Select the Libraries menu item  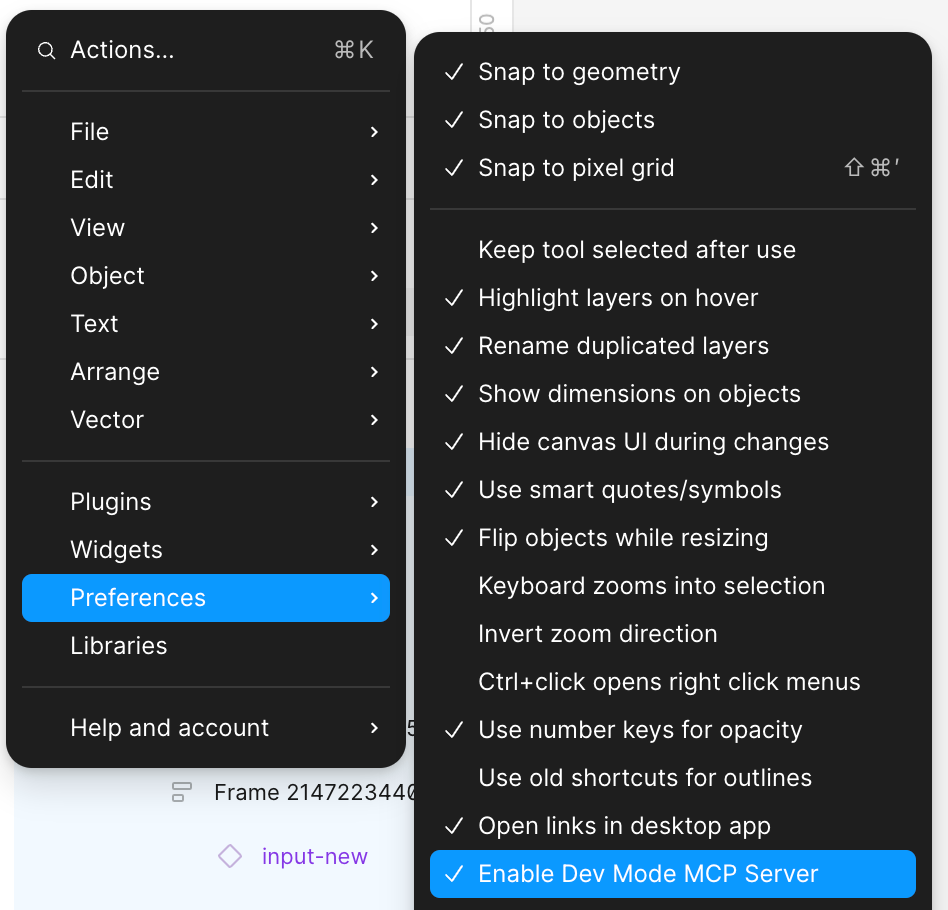point(119,645)
